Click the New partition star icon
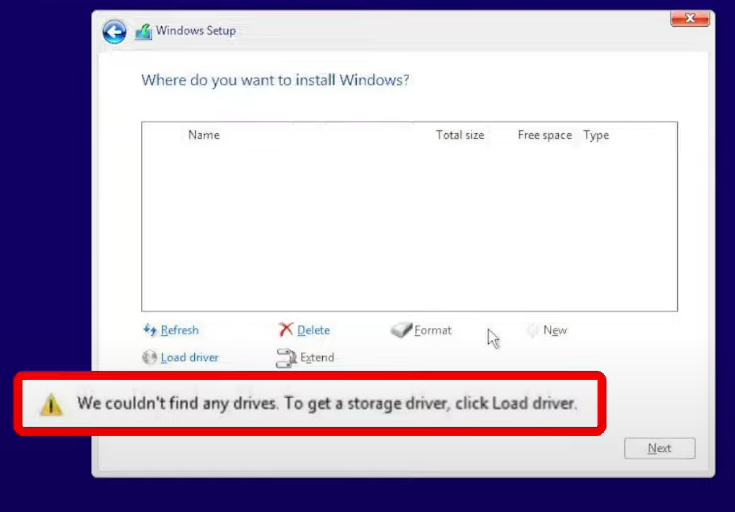Image resolution: width=735 pixels, height=512 pixels. point(532,330)
